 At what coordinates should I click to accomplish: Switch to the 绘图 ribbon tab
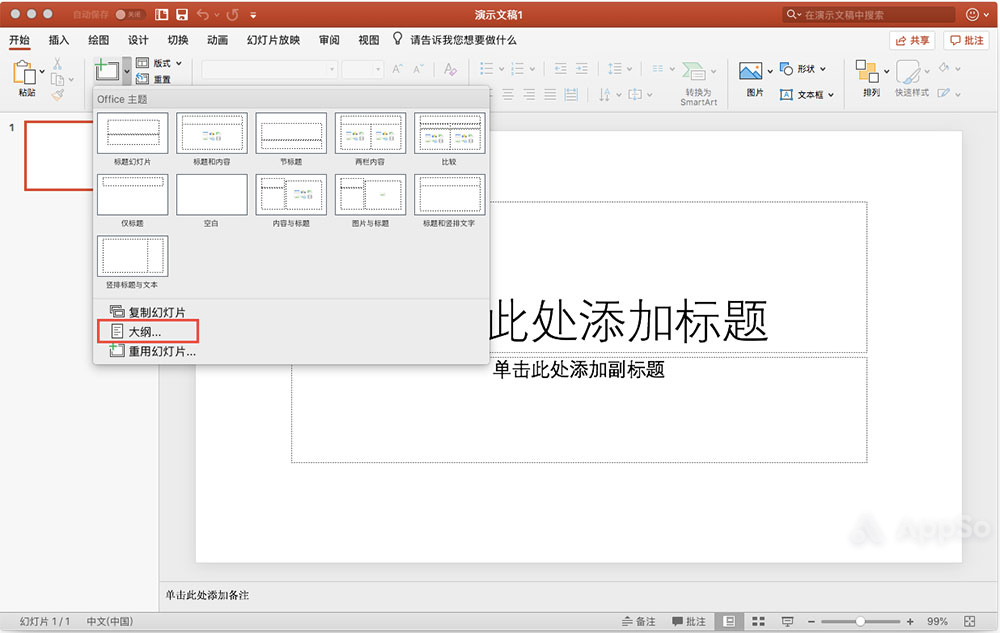pos(98,40)
